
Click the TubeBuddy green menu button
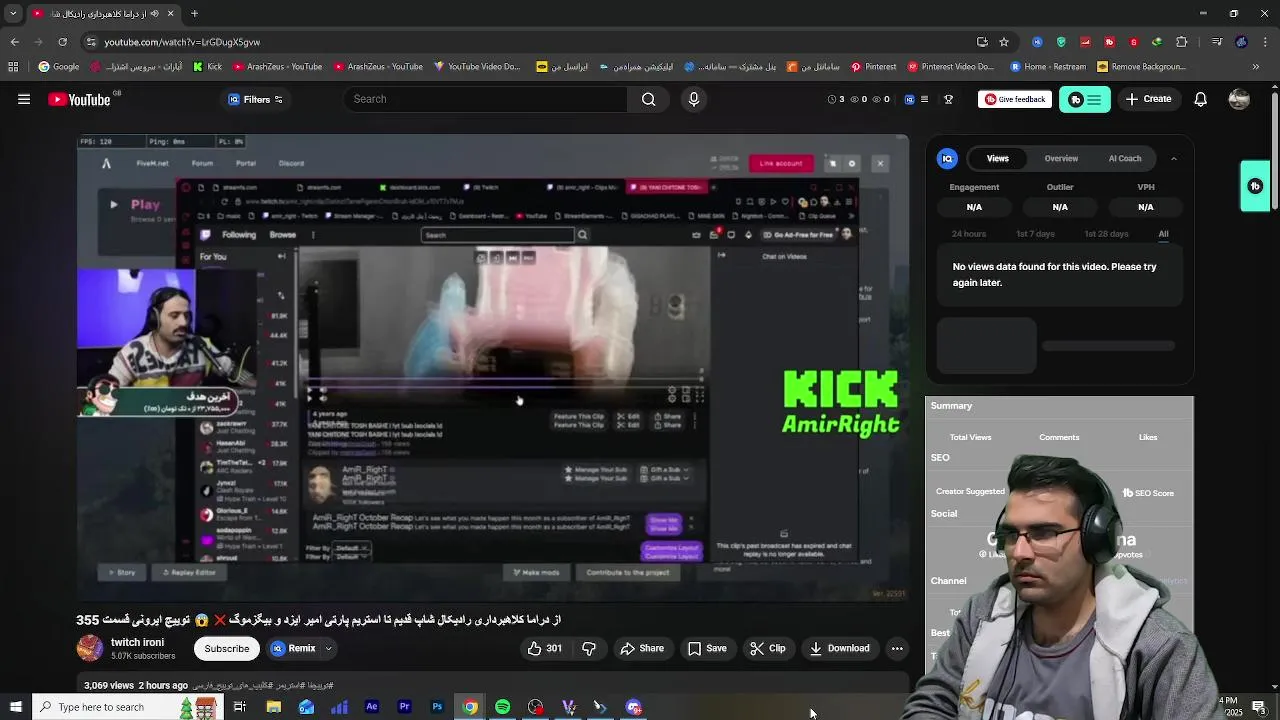coord(1085,99)
